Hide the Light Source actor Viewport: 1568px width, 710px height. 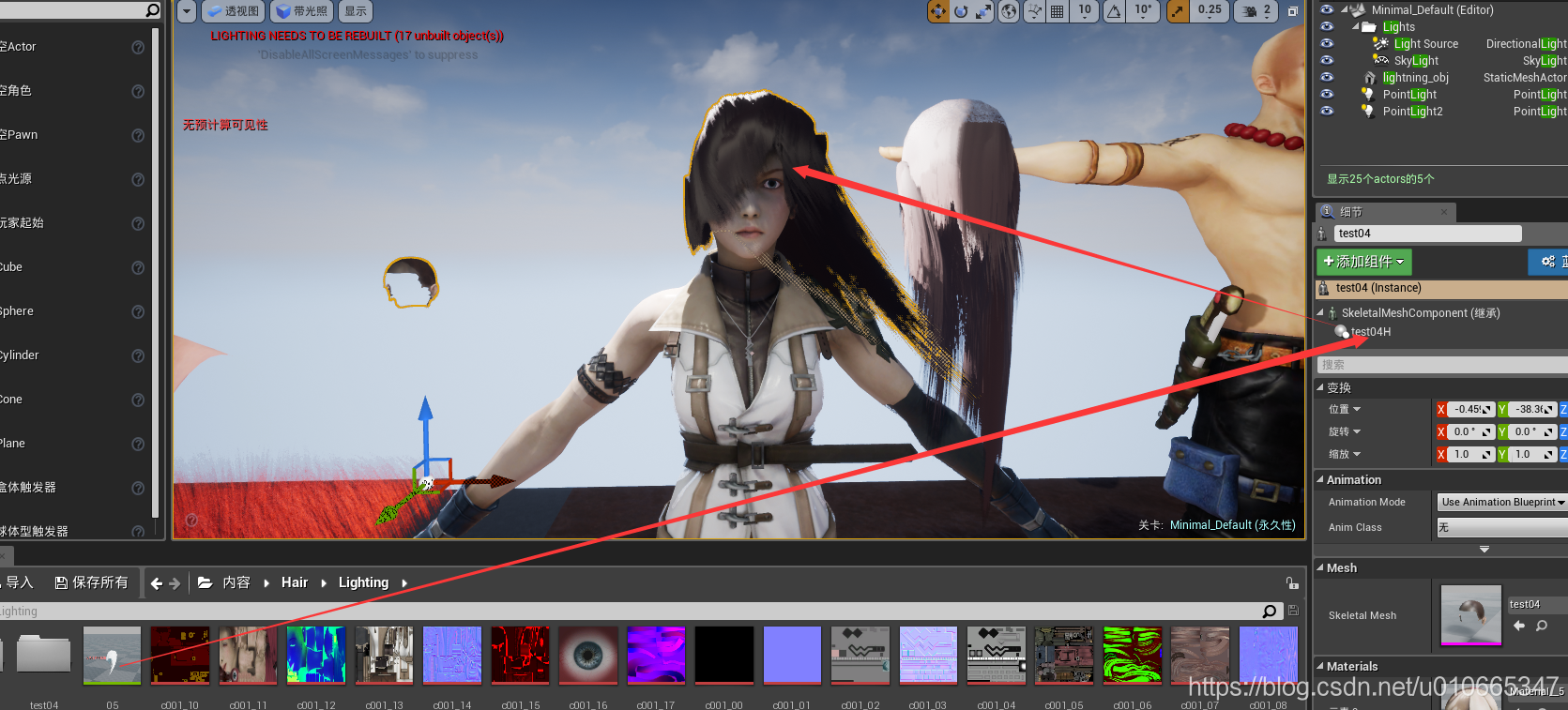click(1327, 43)
